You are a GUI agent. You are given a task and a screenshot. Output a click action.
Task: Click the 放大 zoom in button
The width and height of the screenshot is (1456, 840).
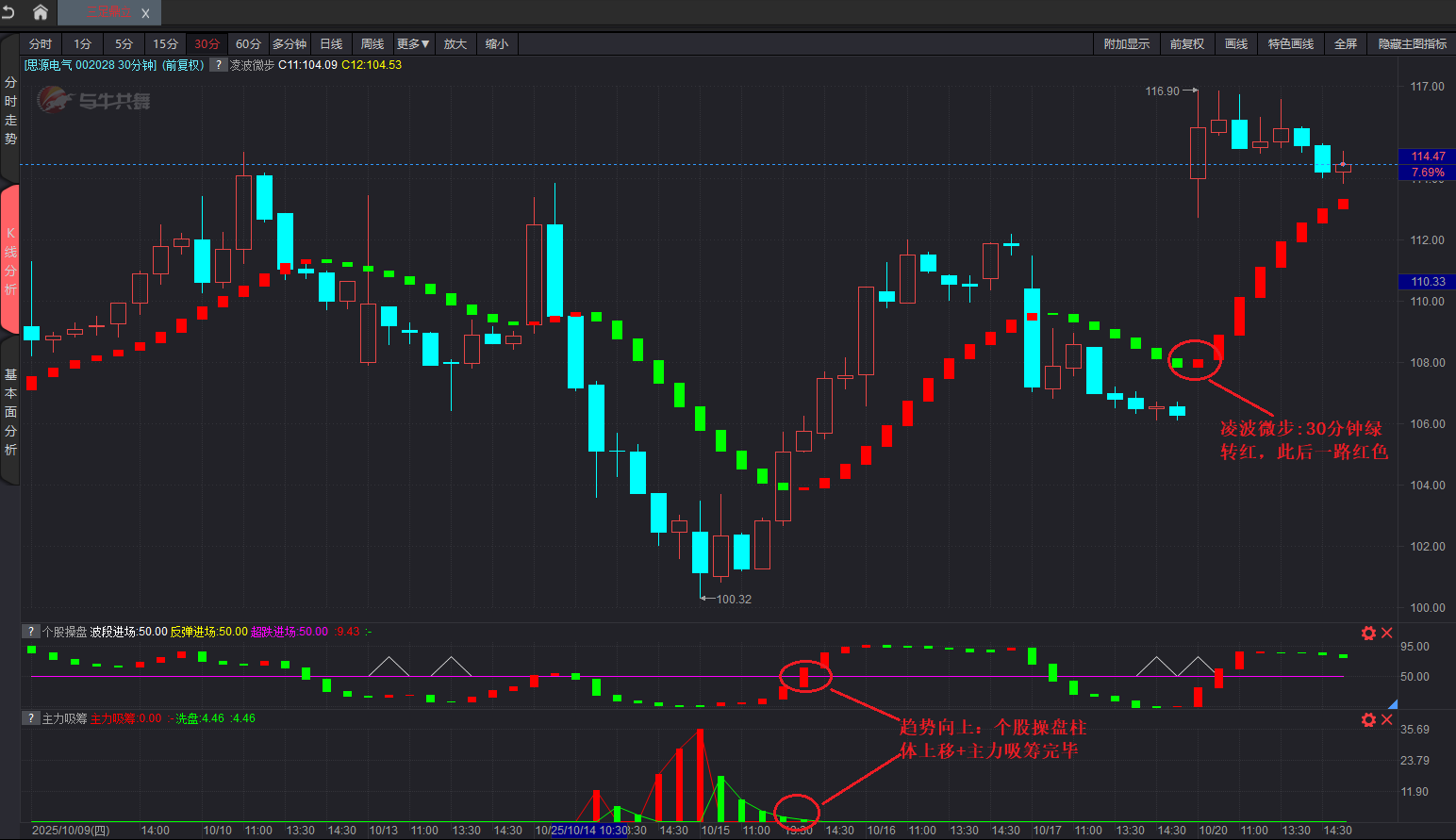point(455,44)
